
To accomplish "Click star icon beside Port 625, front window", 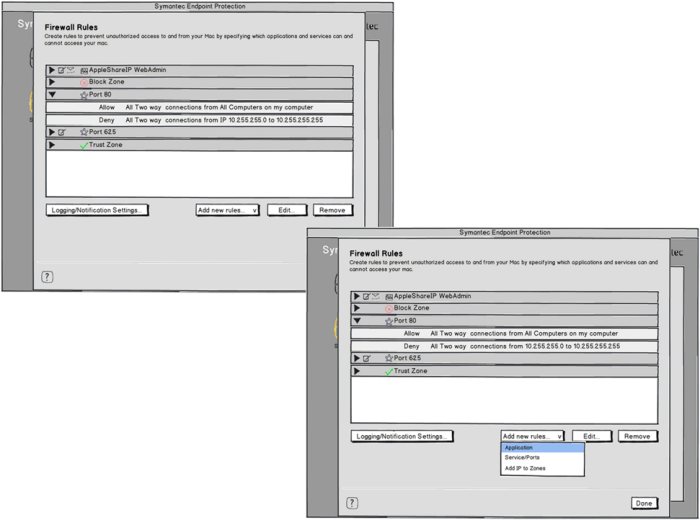I will click(389, 358).
